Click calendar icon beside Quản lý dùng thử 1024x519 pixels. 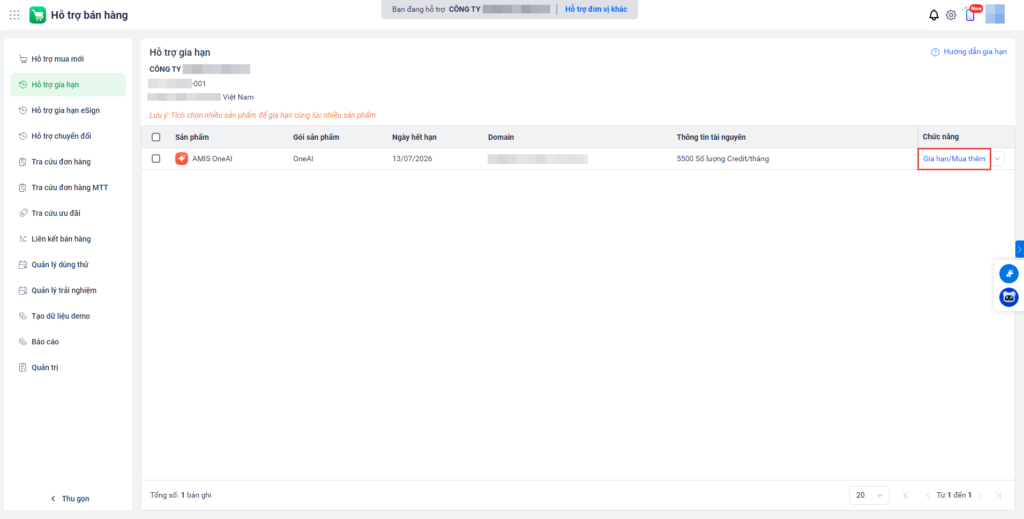click(23, 264)
